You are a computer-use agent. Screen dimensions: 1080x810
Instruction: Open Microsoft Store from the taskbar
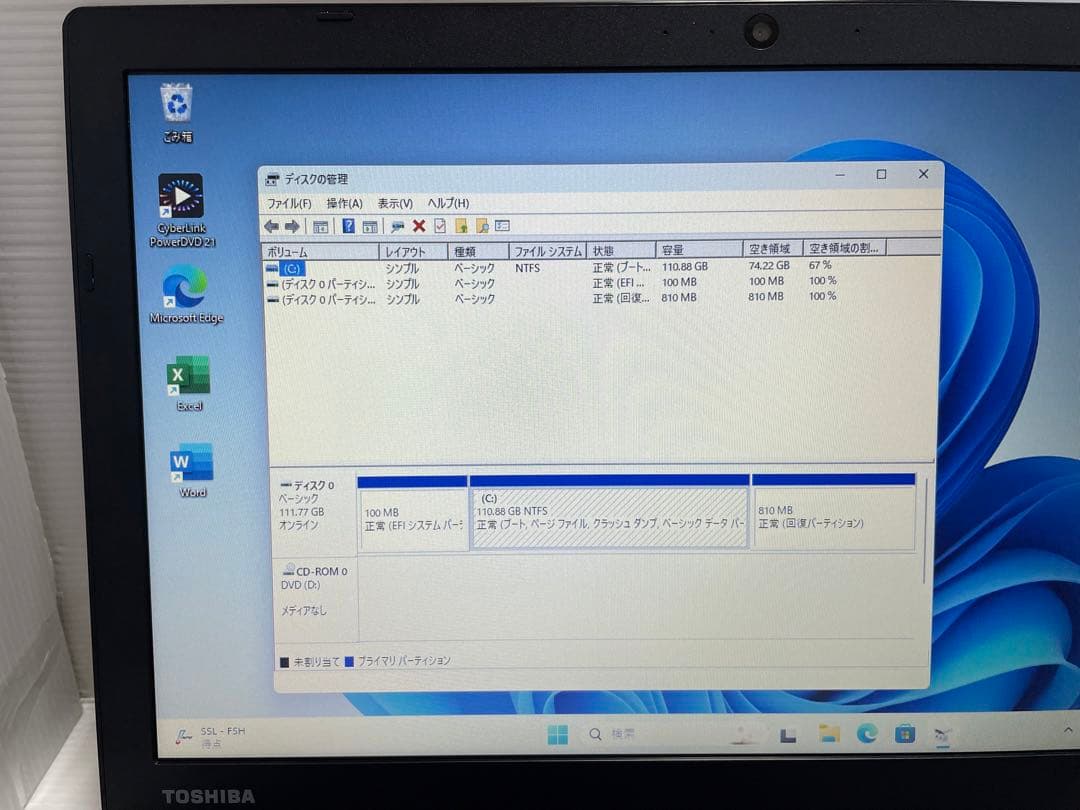click(x=903, y=735)
